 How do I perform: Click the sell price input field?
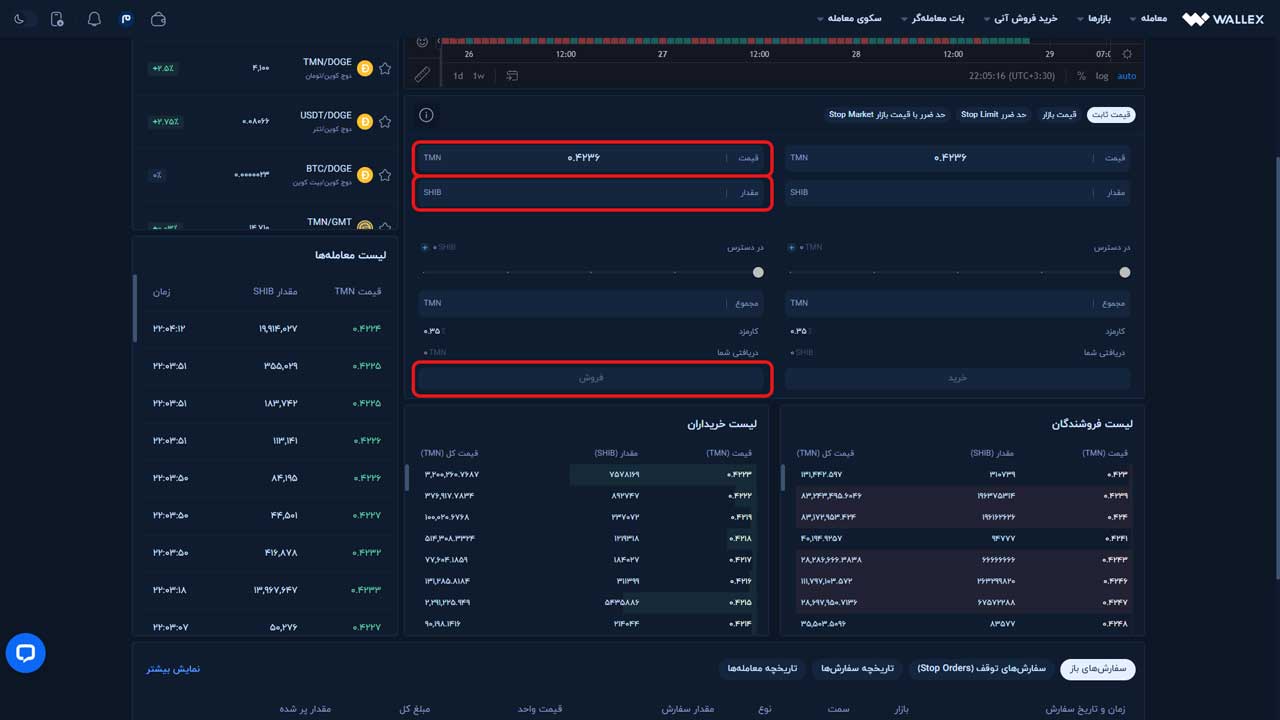[x=592, y=158]
